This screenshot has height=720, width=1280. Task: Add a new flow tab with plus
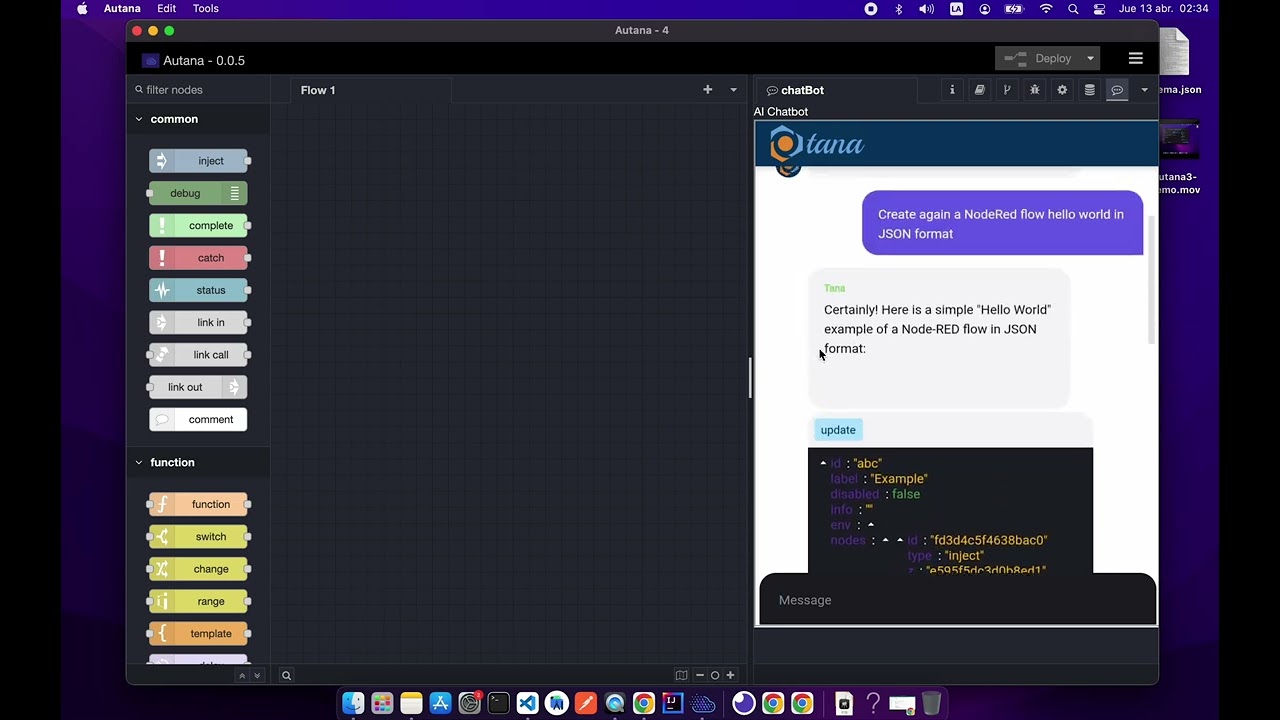point(707,90)
